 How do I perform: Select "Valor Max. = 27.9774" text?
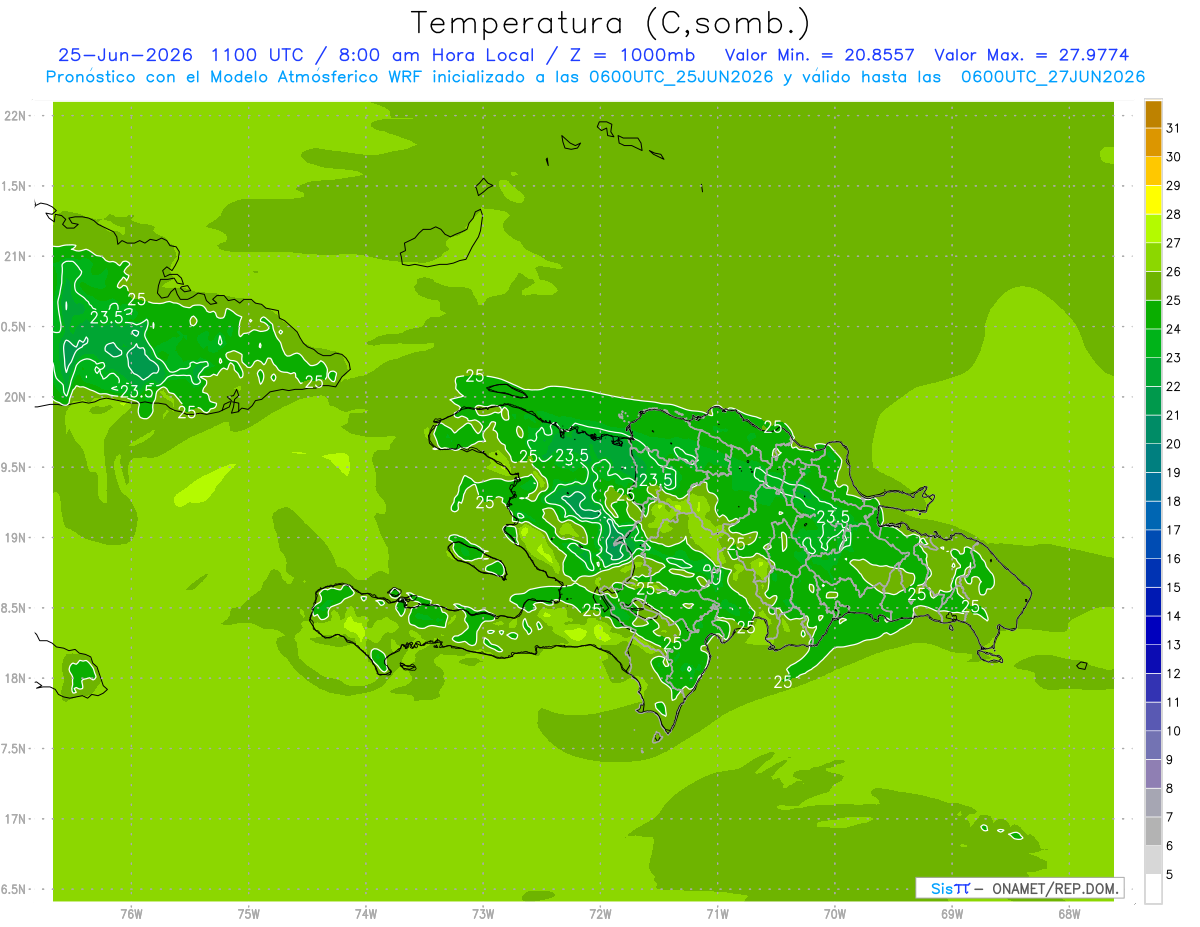coord(1031,55)
